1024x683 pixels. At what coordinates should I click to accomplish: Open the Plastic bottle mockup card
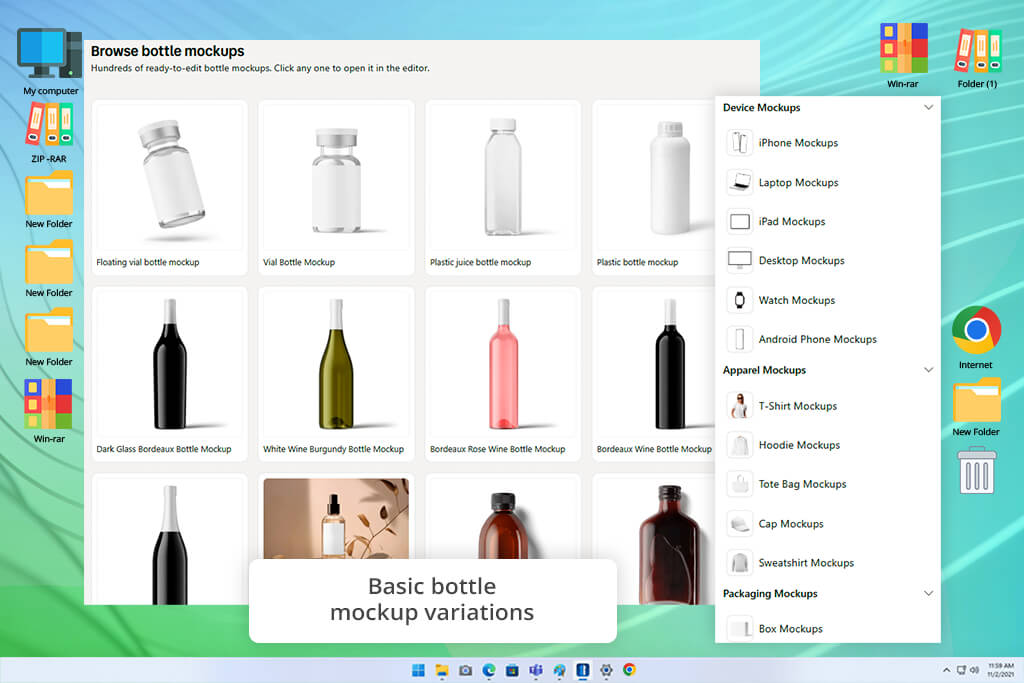pos(654,187)
